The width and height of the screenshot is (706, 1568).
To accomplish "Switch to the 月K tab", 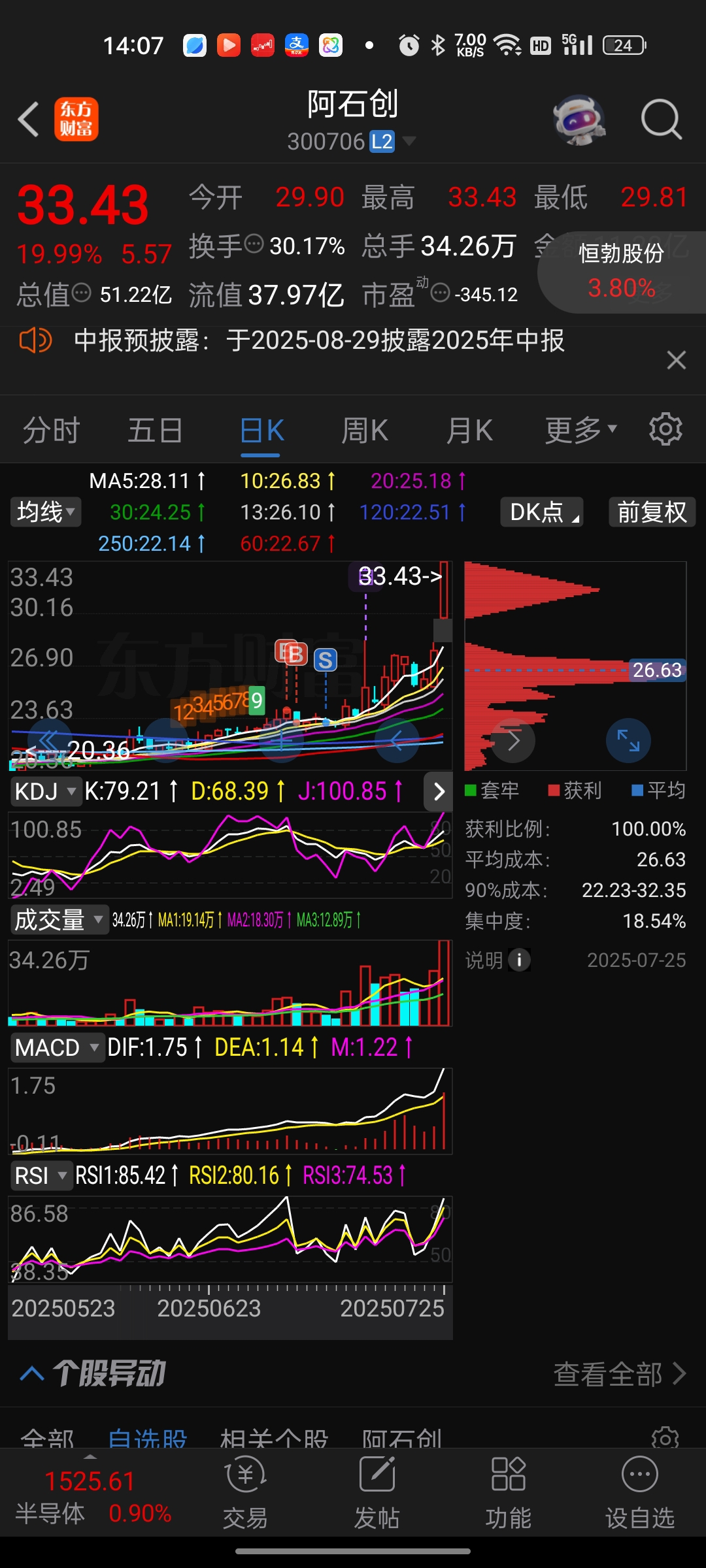I will click(469, 430).
